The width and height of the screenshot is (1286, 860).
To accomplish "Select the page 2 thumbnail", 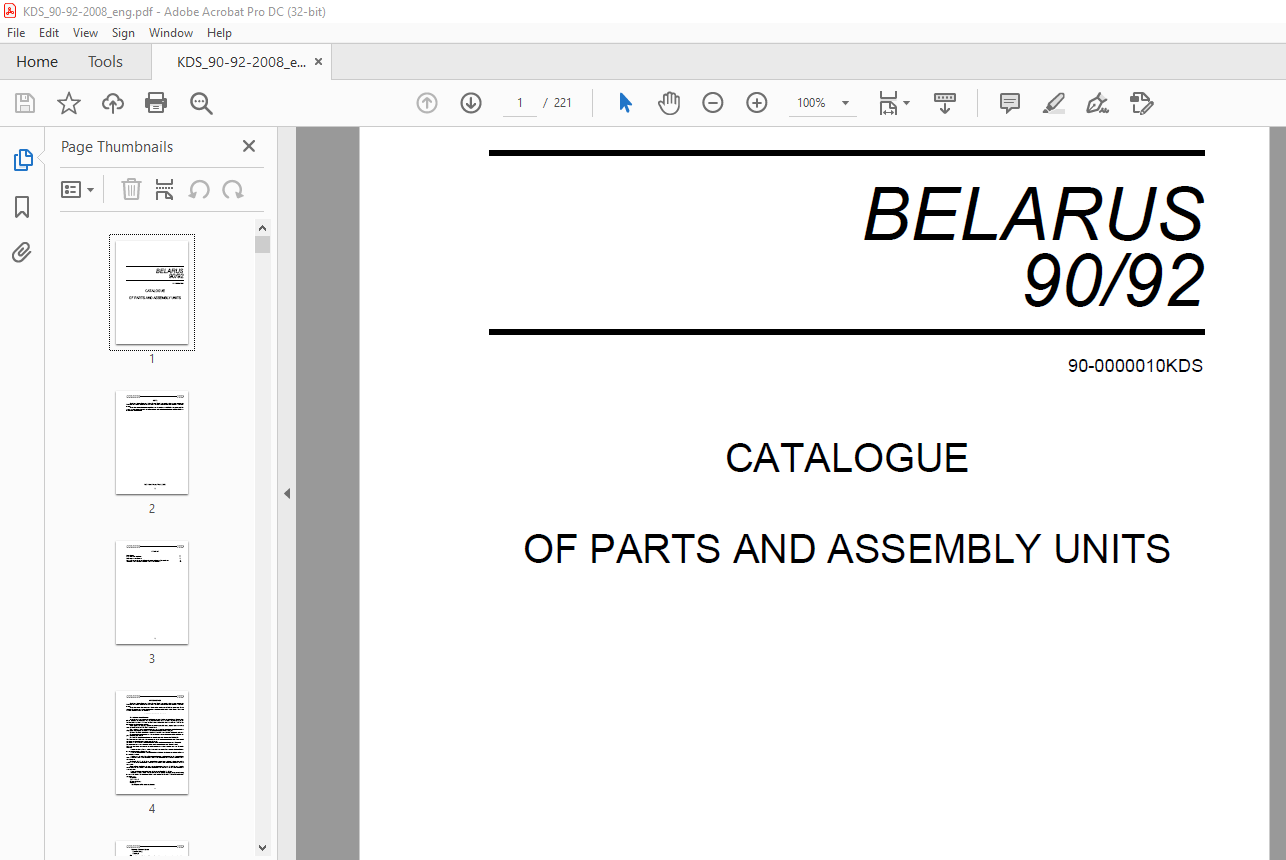I will (x=152, y=442).
